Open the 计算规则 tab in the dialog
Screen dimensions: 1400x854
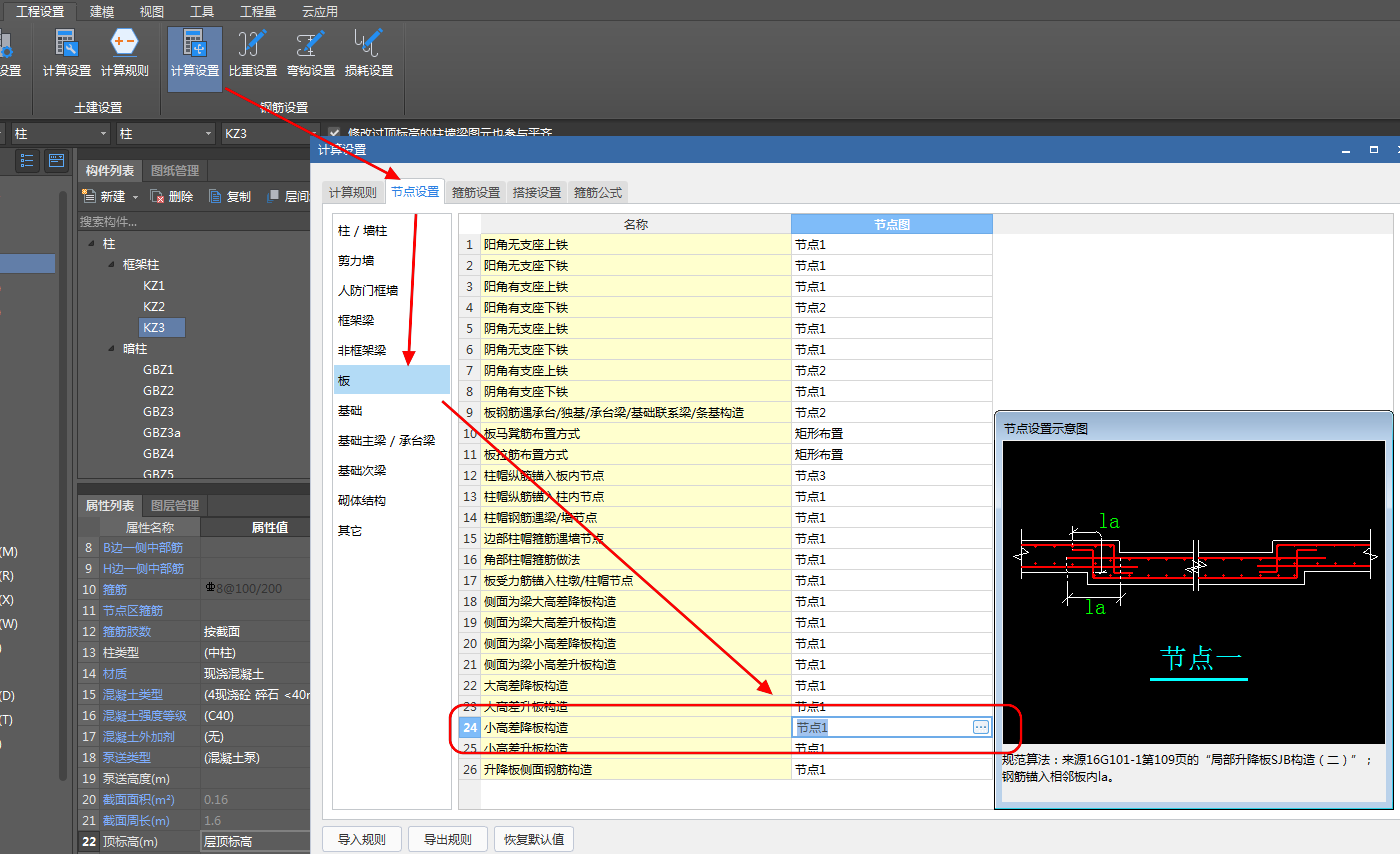pos(353,193)
